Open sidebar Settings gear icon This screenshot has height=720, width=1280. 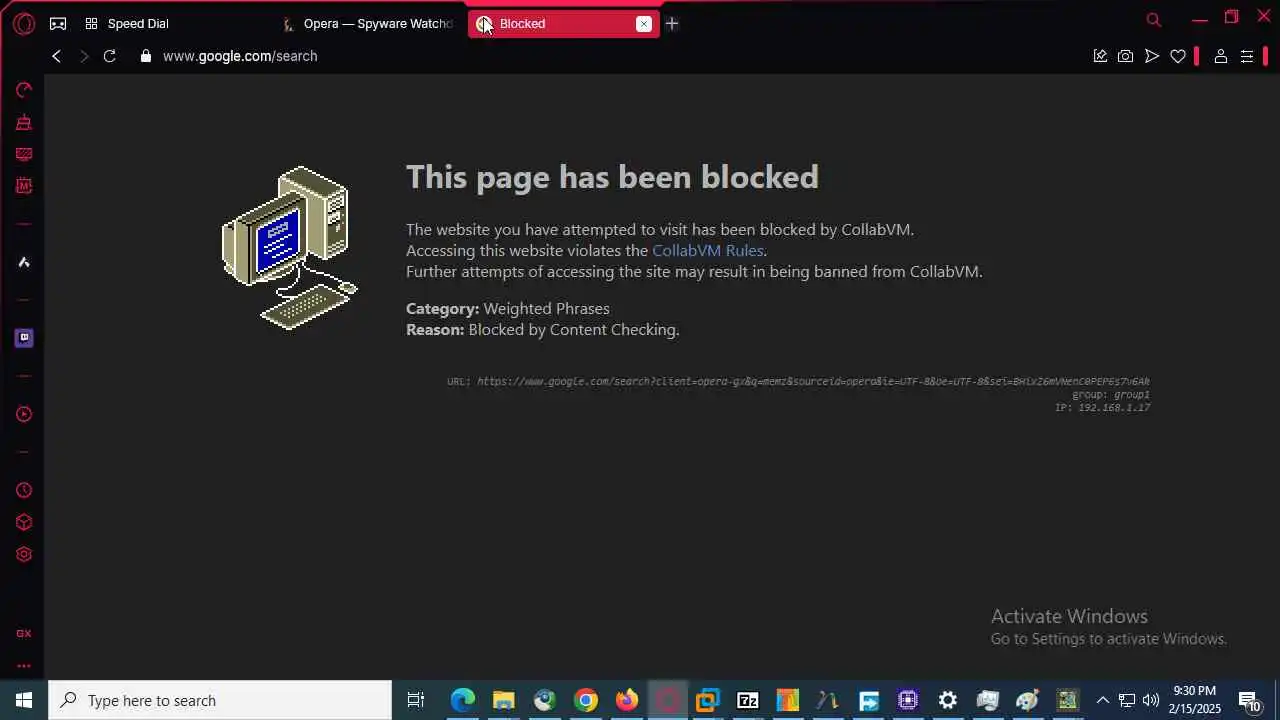click(x=24, y=554)
